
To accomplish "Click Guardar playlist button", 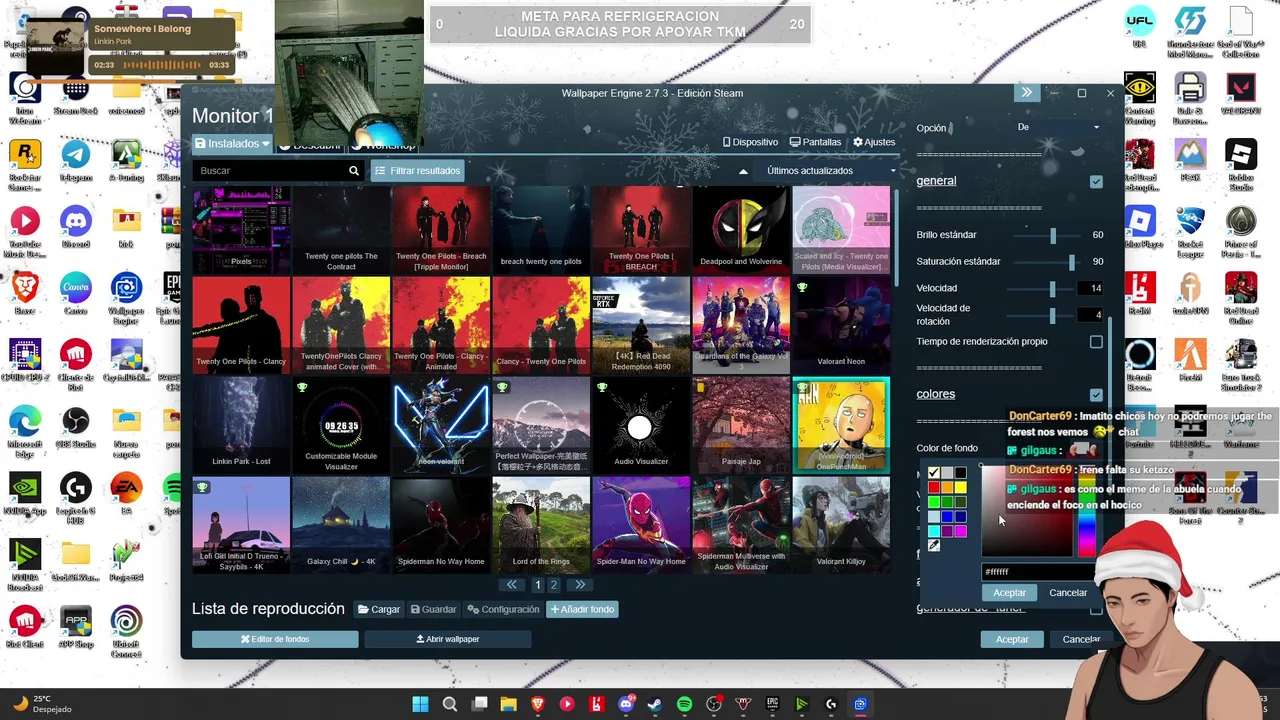I will (432, 609).
